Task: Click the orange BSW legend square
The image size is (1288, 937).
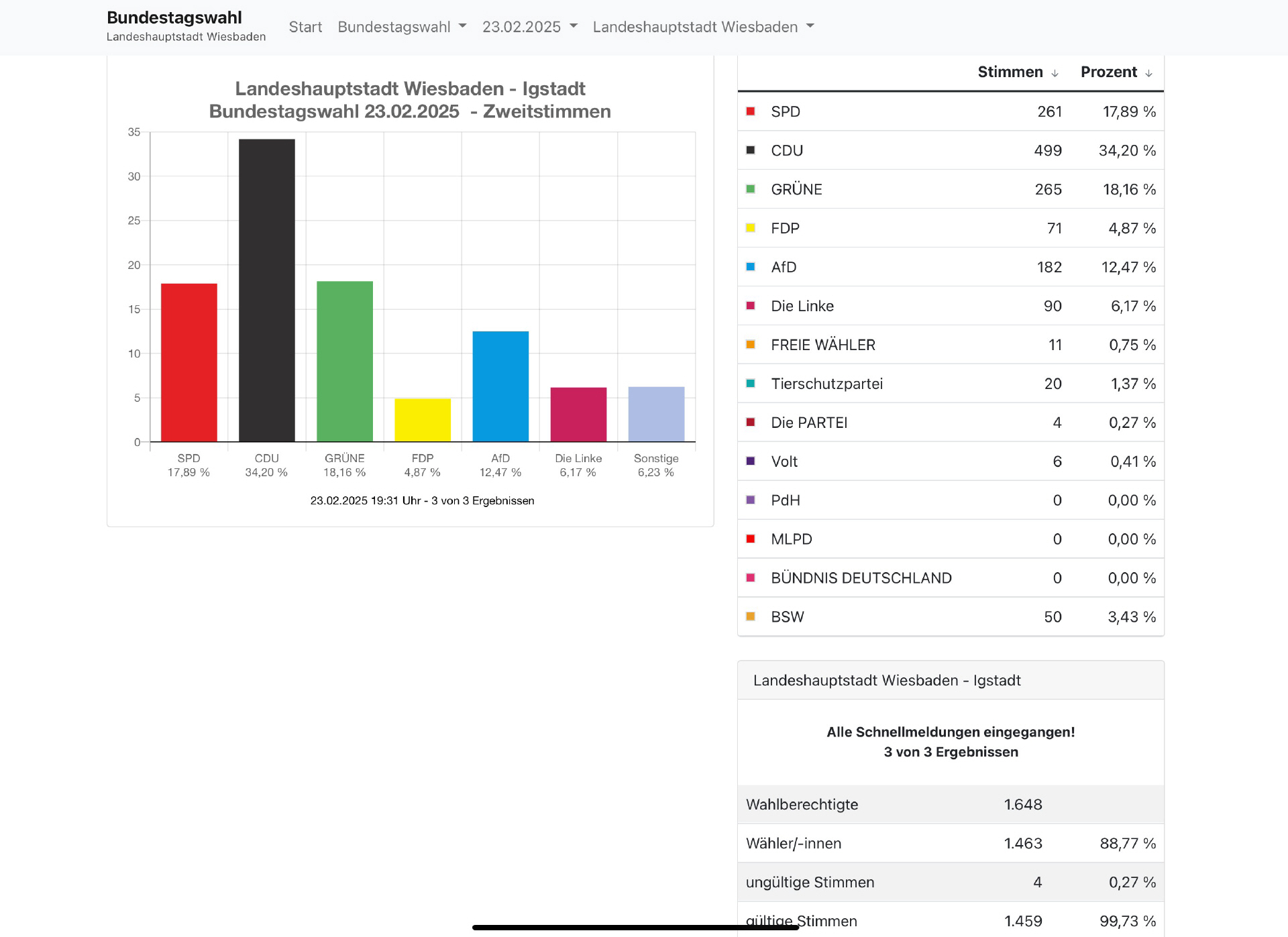Action: (751, 616)
